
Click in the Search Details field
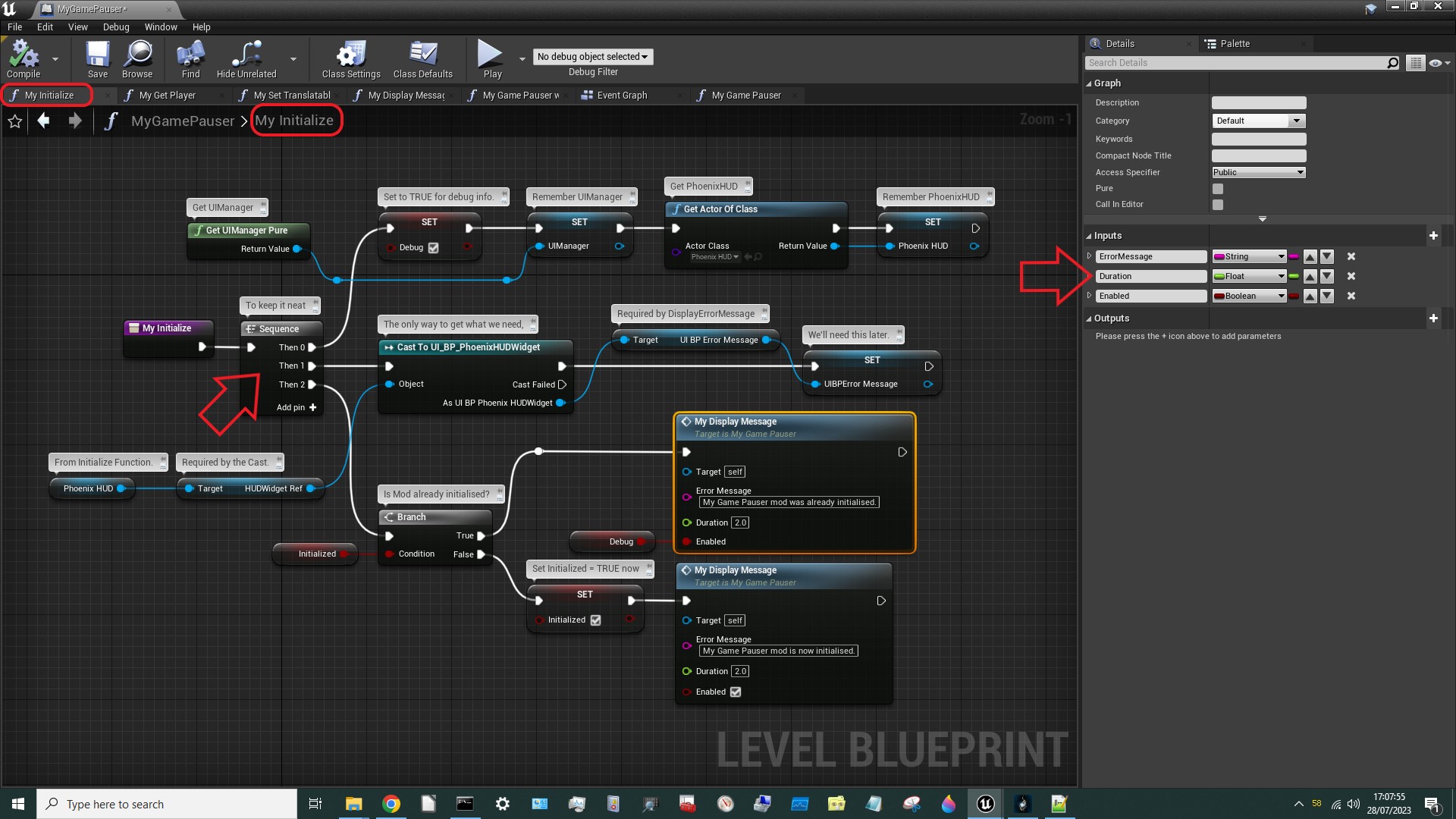1236,63
